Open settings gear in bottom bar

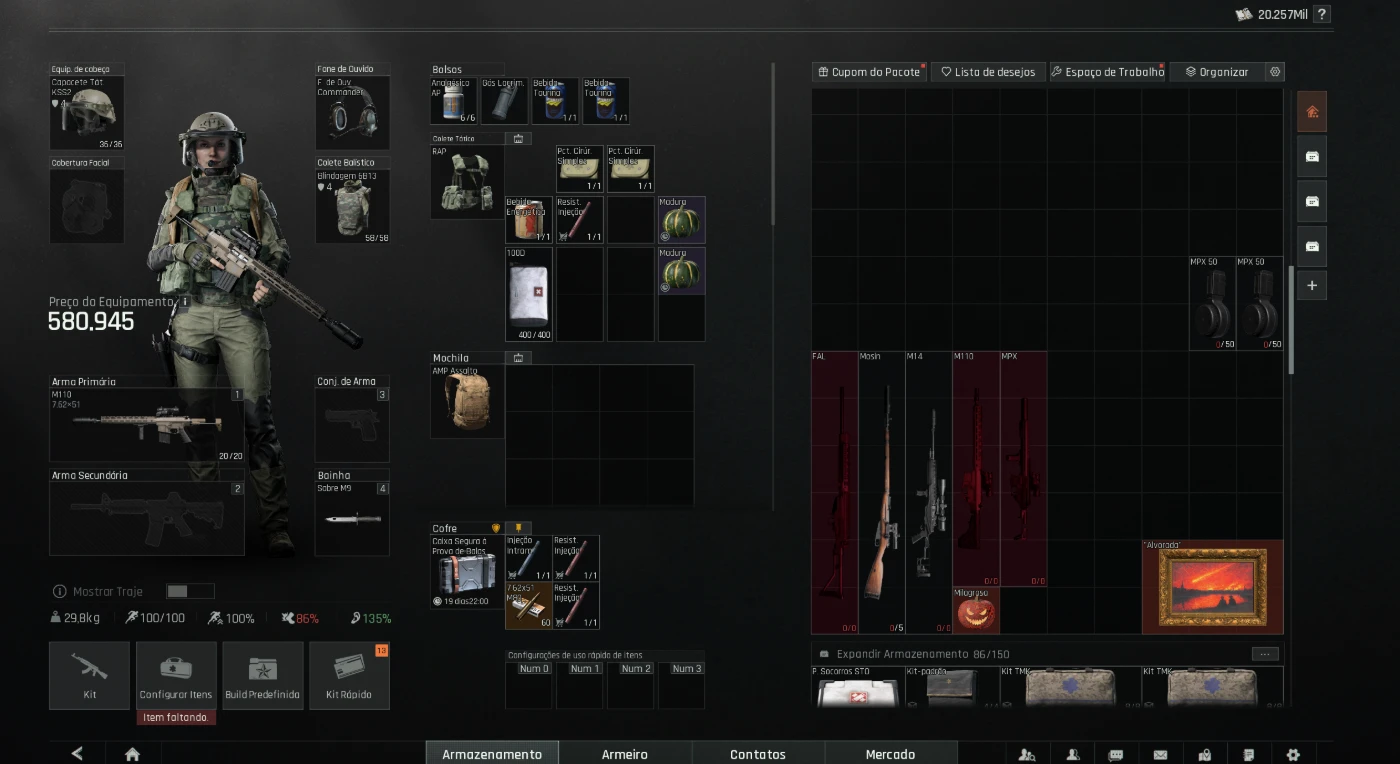pos(1293,754)
